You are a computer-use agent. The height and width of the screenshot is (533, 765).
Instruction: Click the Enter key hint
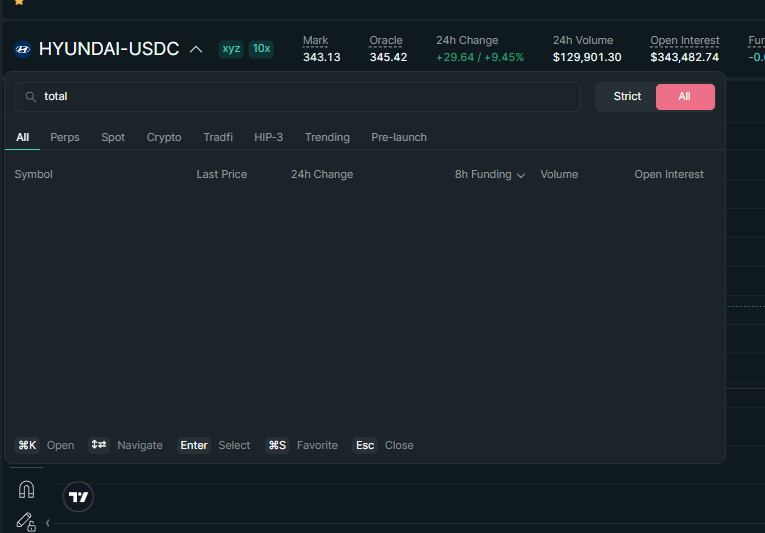tap(194, 446)
